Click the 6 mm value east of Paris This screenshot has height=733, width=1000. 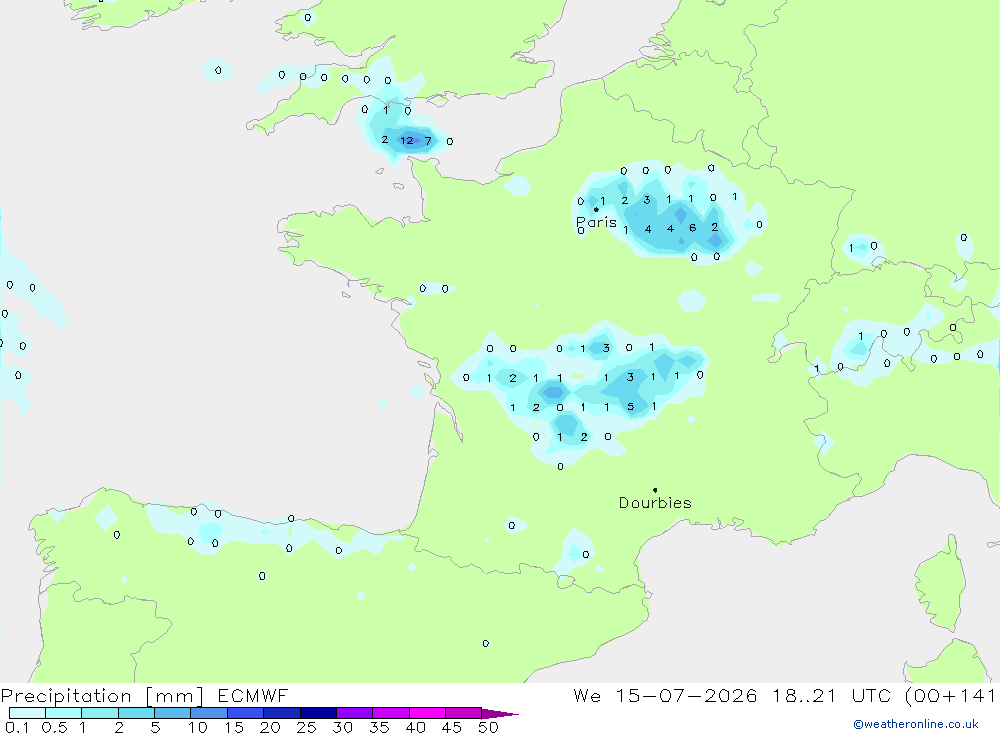[693, 228]
